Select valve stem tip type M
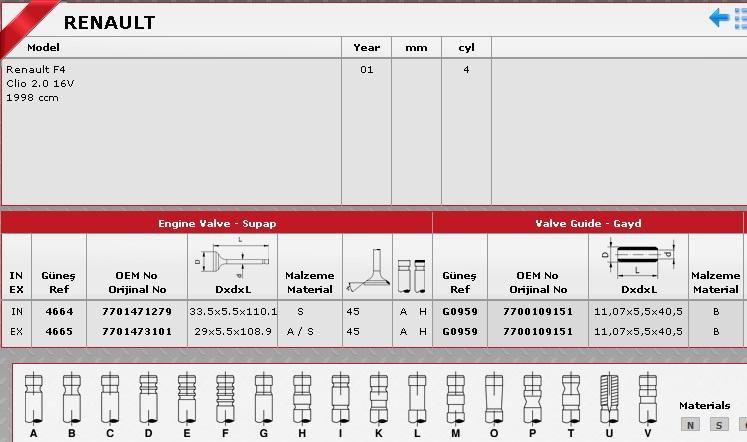 click(x=456, y=405)
